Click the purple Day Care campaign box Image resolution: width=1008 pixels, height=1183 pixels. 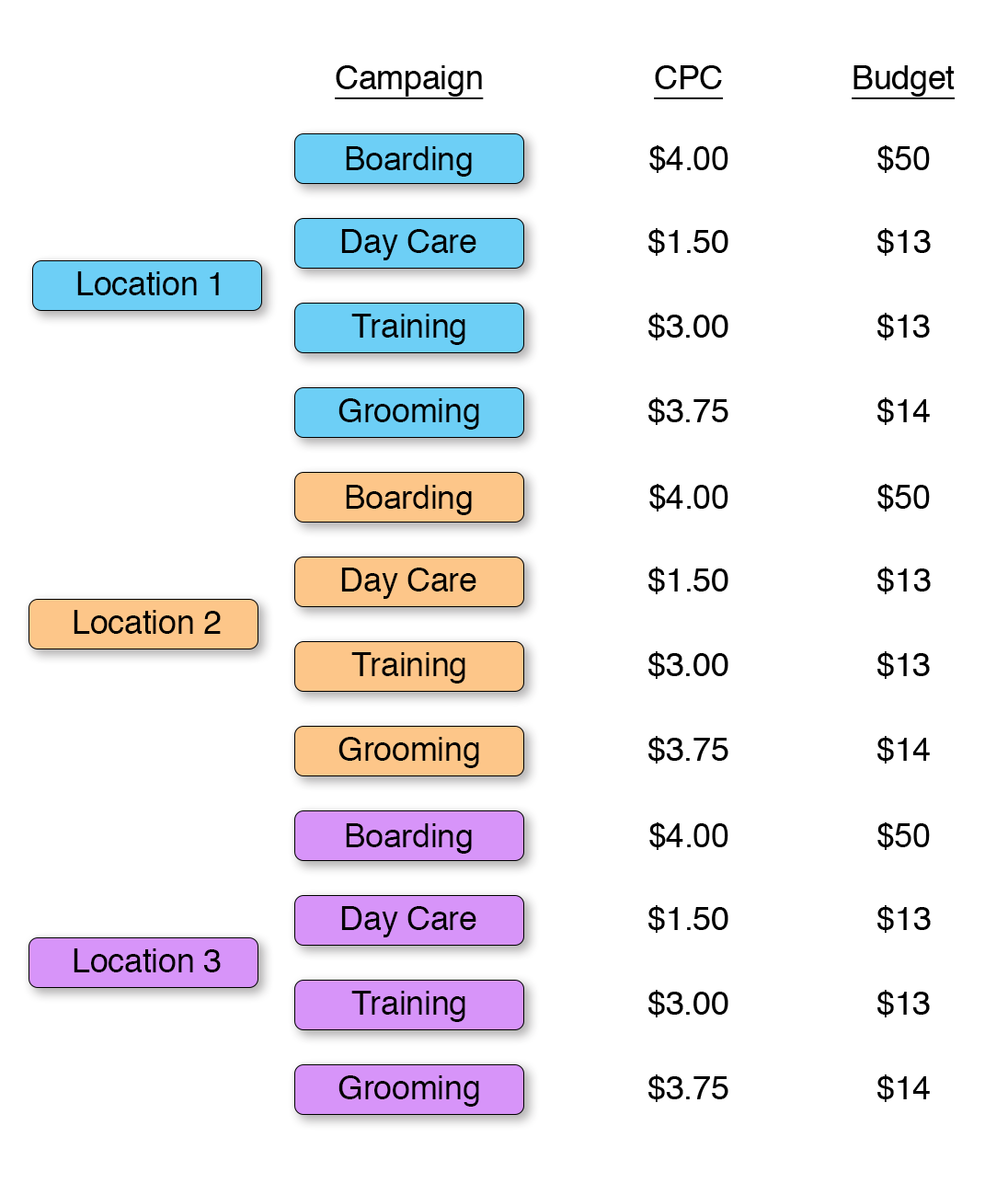(x=409, y=920)
